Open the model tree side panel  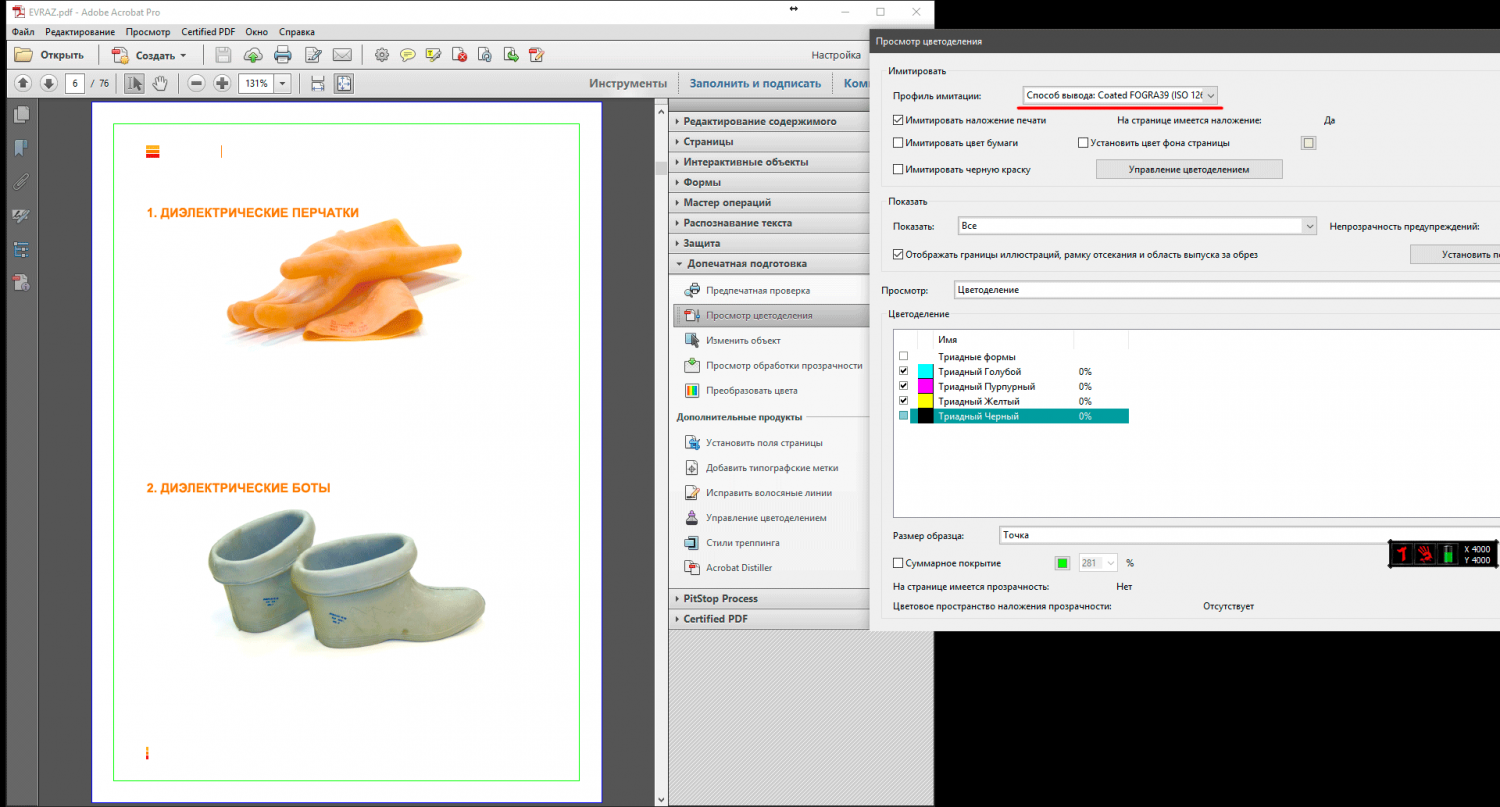click(20, 249)
